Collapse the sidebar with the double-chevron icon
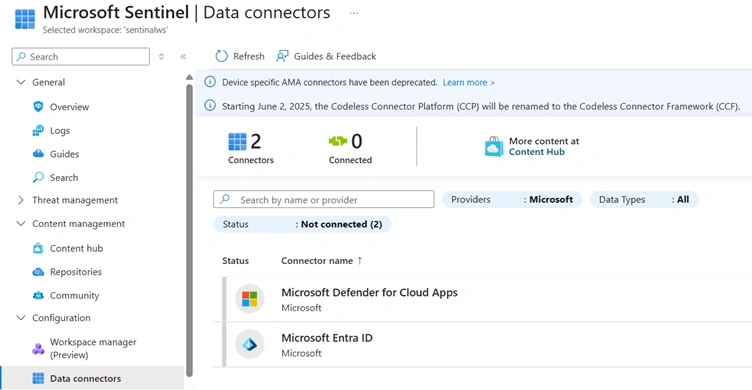The height and width of the screenshot is (390, 752). pos(183,57)
